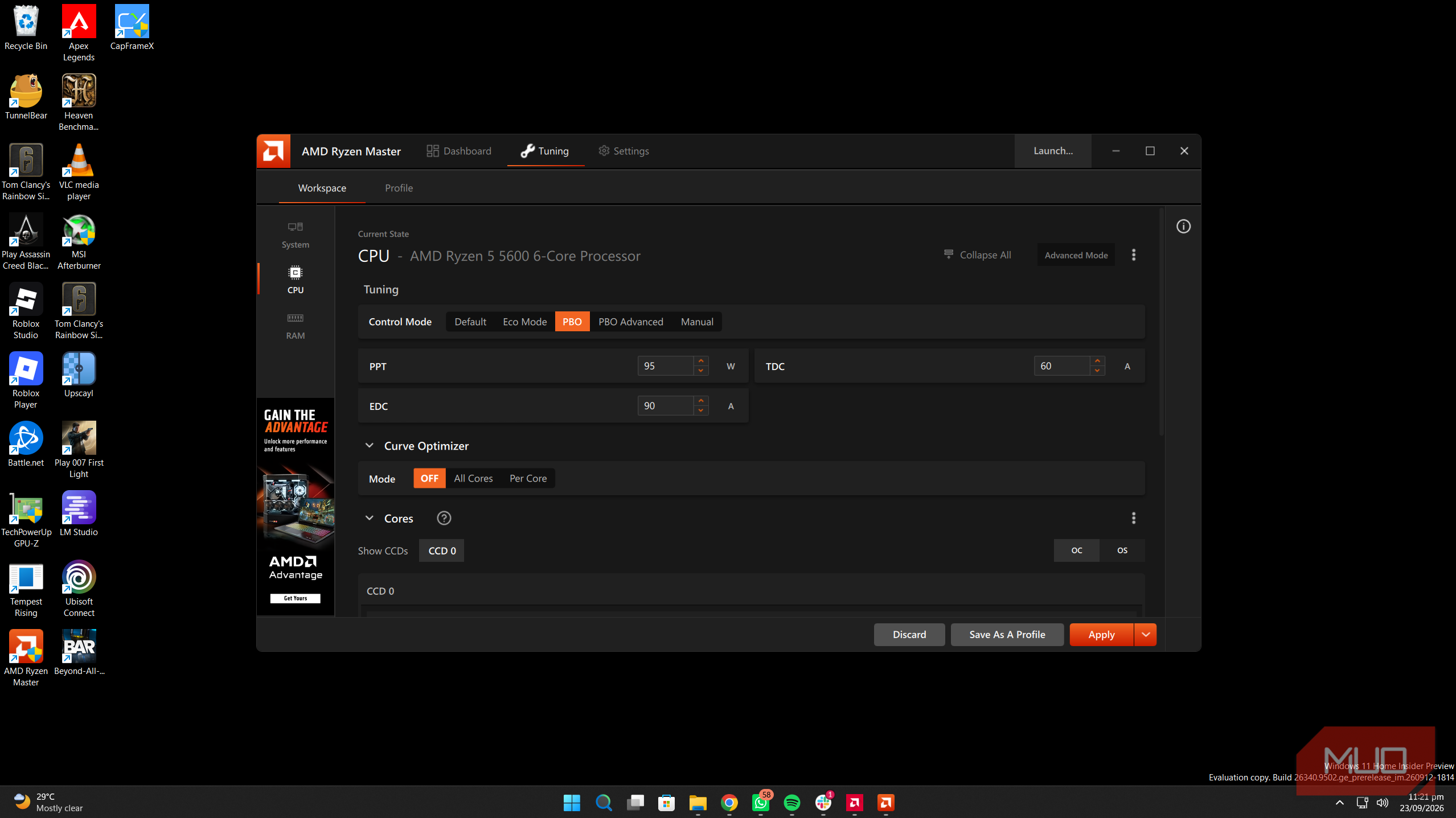Screen dimensions: 1456x818
Task: Set Control Mode to Eco Mode
Action: tap(524, 322)
